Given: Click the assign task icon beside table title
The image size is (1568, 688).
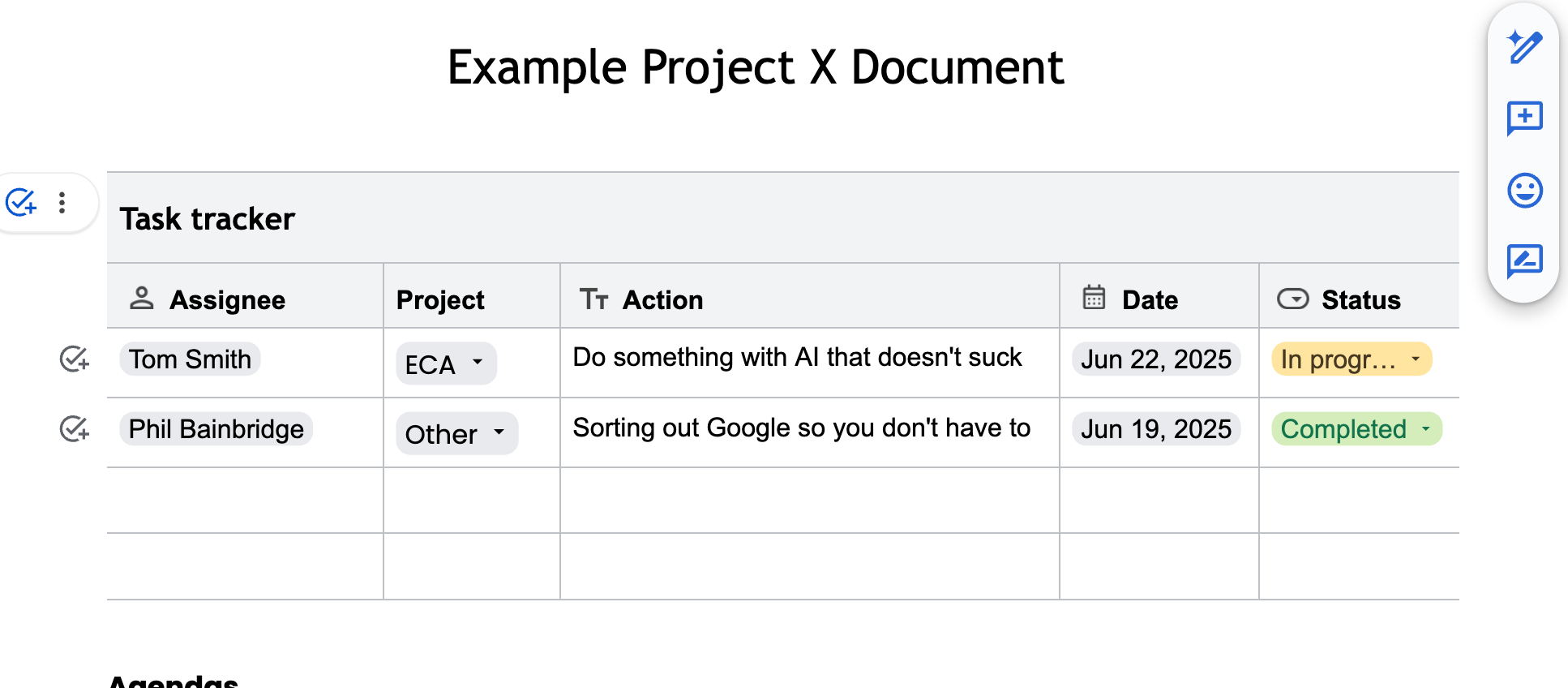Looking at the screenshot, I should 21,202.
